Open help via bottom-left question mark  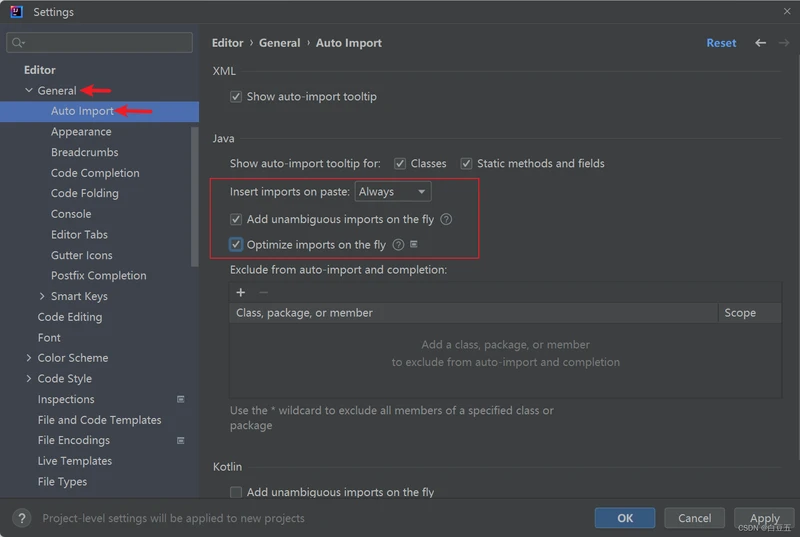point(22,518)
